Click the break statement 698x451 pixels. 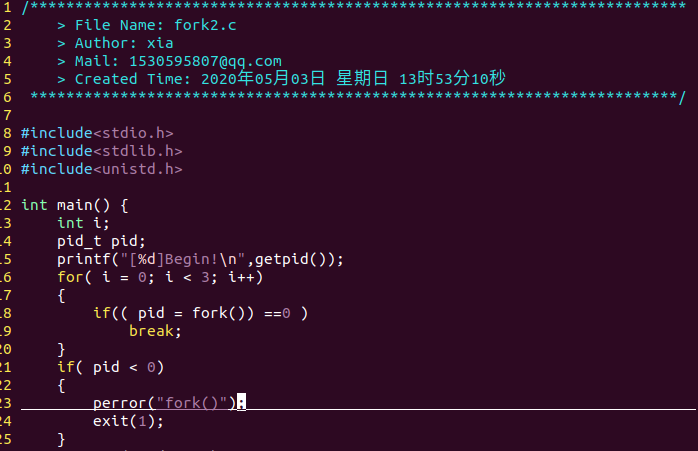pyautogui.click(x=155, y=331)
